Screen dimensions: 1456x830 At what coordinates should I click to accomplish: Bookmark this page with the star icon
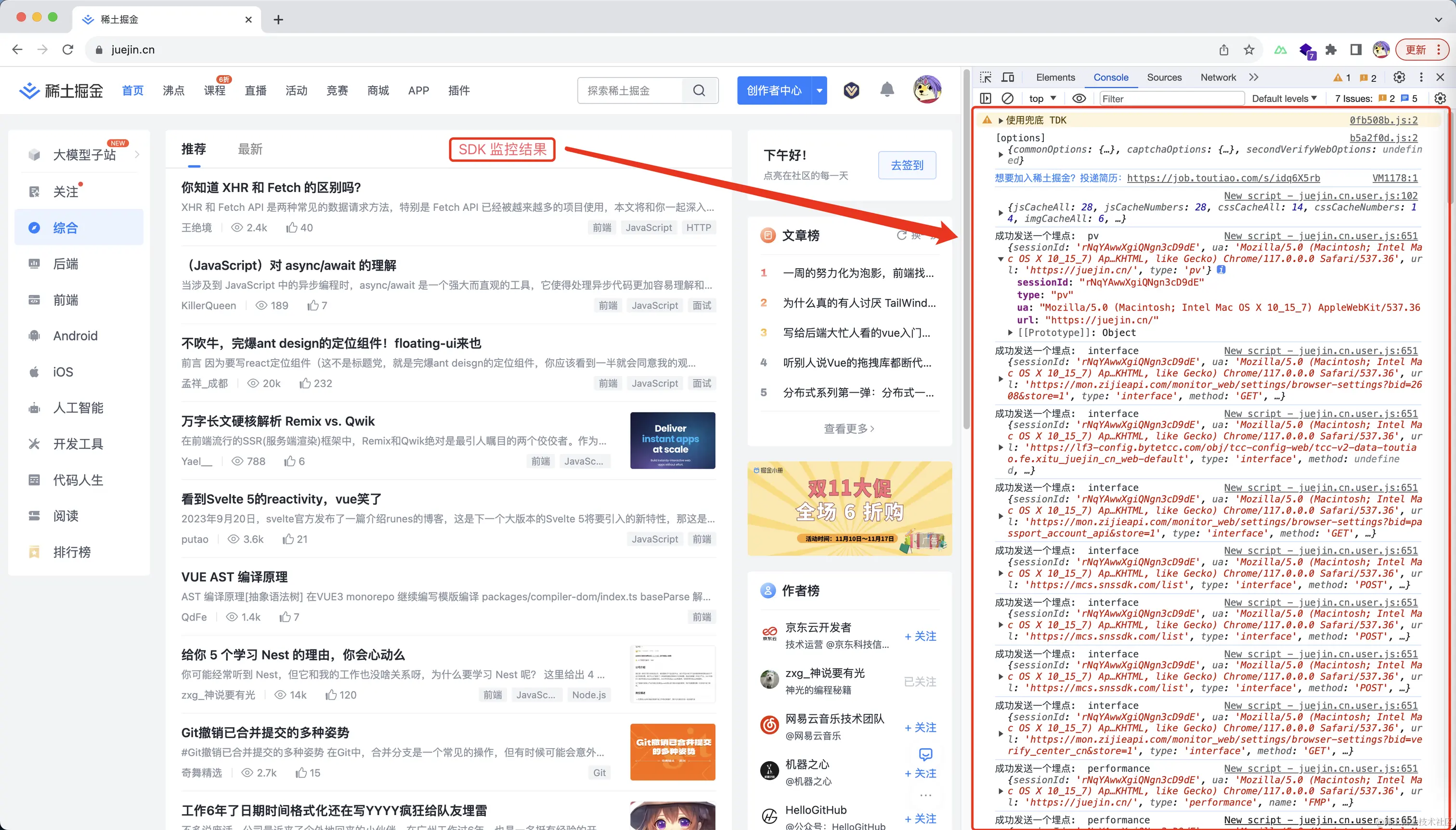coord(1249,50)
